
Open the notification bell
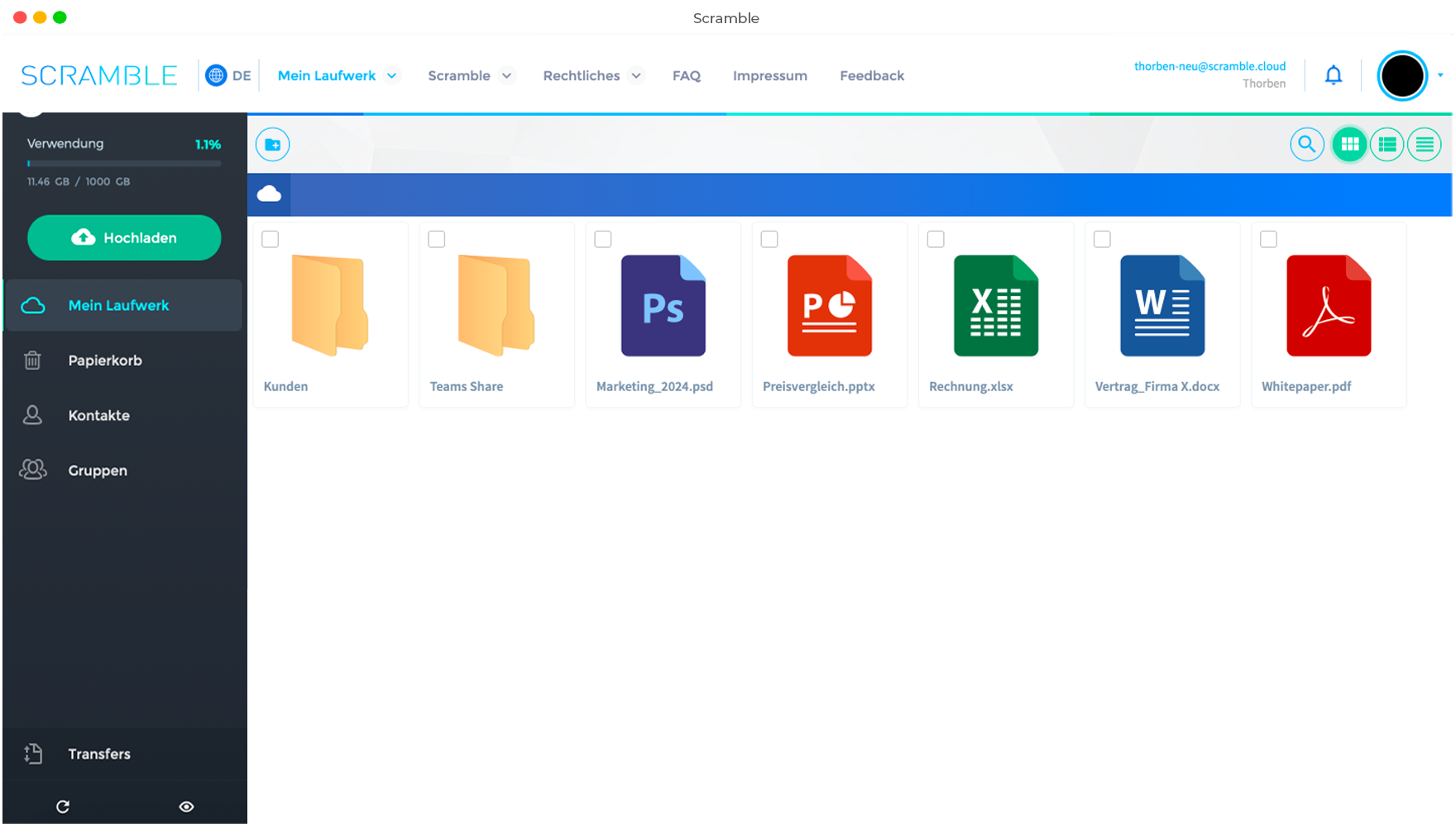(1334, 75)
